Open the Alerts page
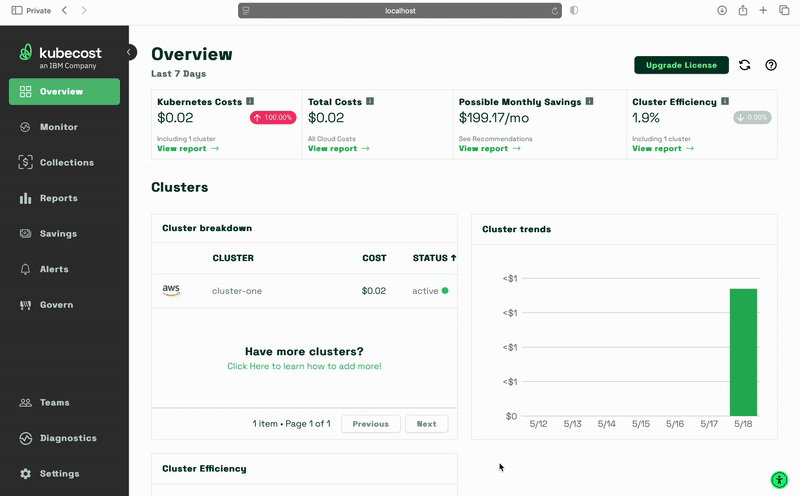This screenshot has height=496, width=800. (64, 269)
